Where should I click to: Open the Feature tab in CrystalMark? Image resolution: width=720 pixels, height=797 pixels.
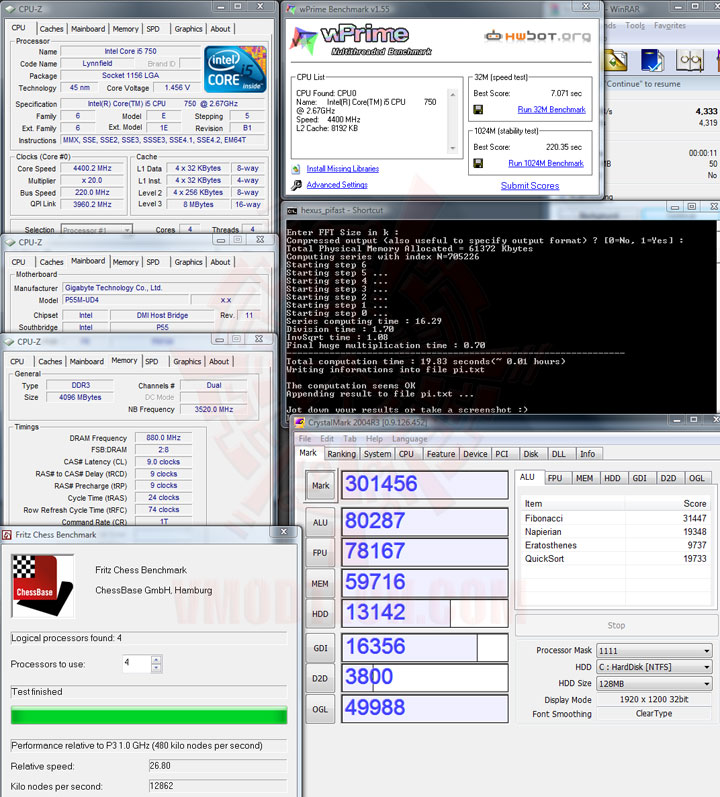click(441, 454)
